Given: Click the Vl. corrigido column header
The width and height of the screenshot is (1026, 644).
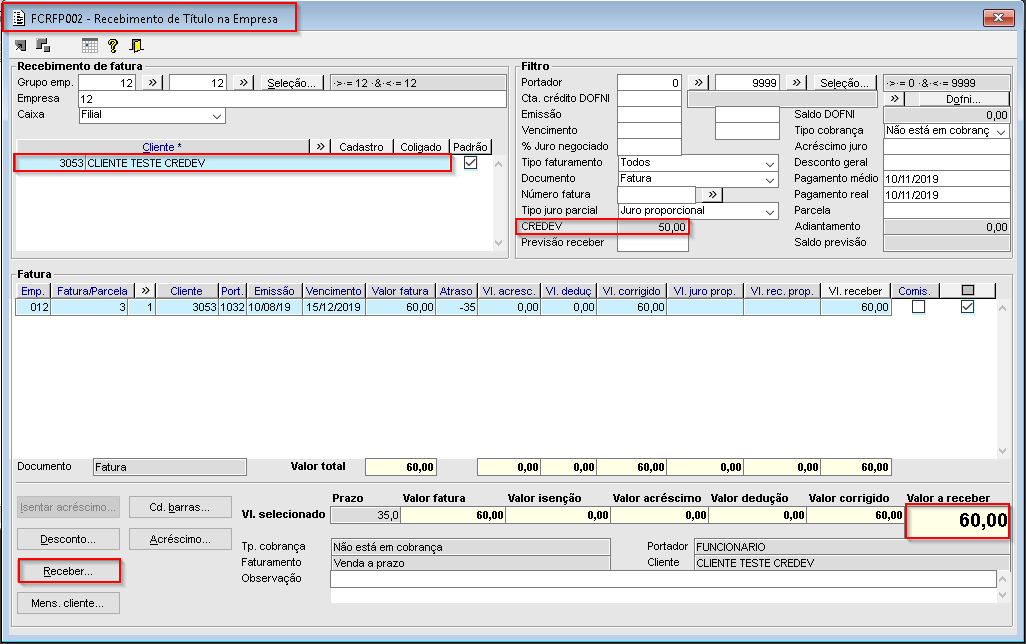Looking at the screenshot, I should 631,291.
